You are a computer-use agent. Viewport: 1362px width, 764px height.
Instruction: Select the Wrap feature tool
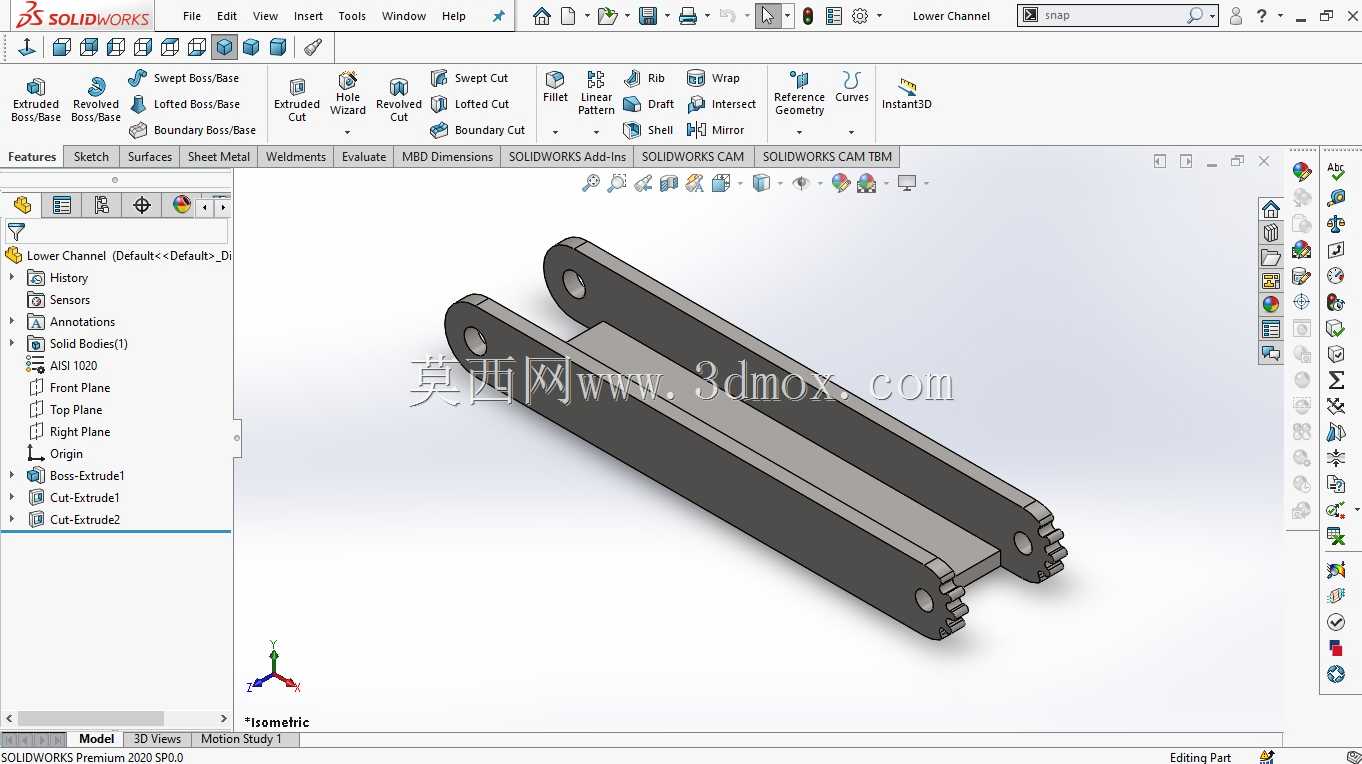coord(713,78)
